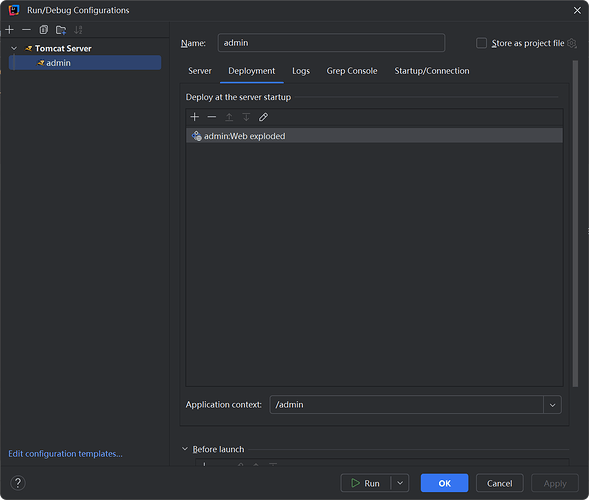Click the OK button
The image size is (589, 500).
pos(444,483)
